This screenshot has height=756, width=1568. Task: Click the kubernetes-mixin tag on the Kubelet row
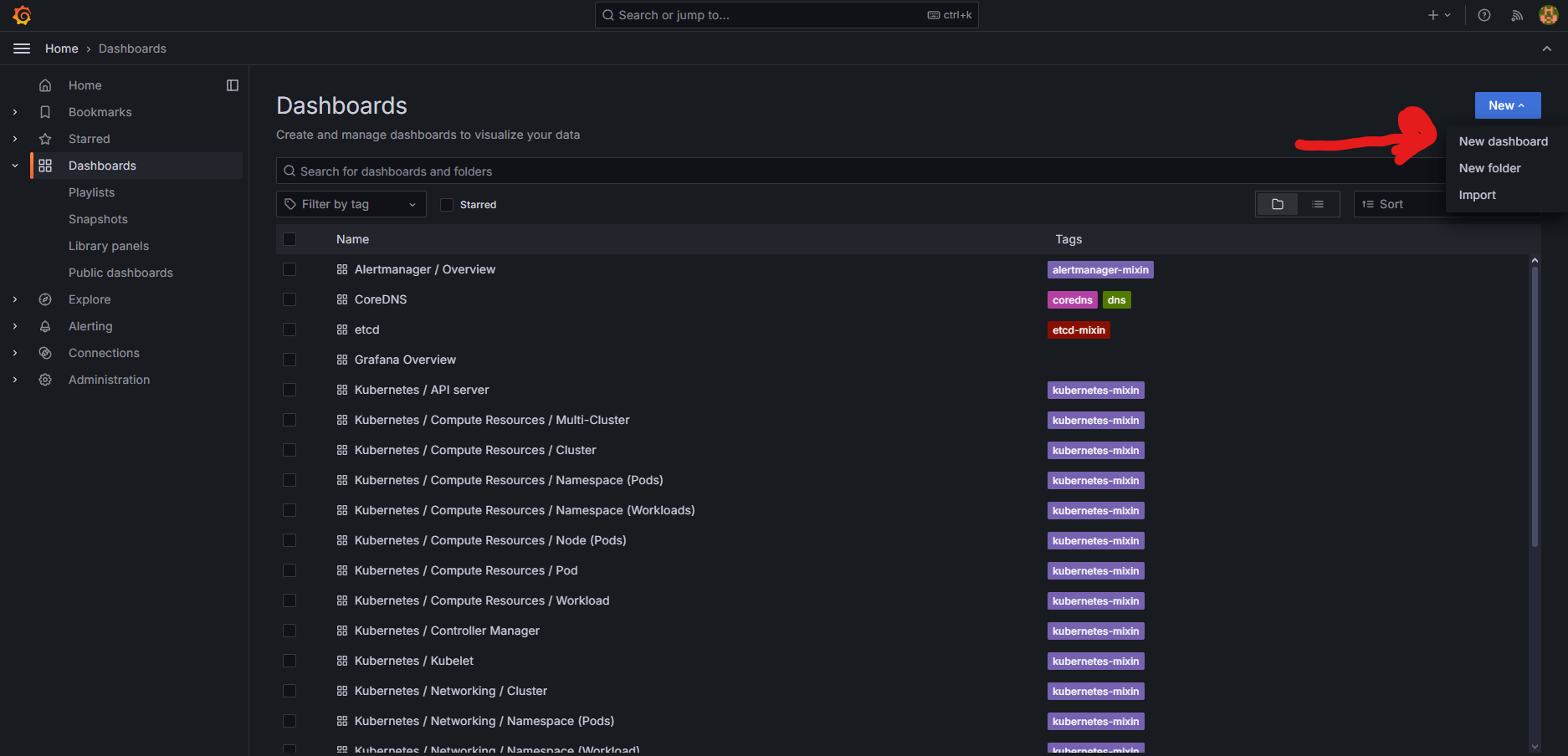click(1094, 661)
